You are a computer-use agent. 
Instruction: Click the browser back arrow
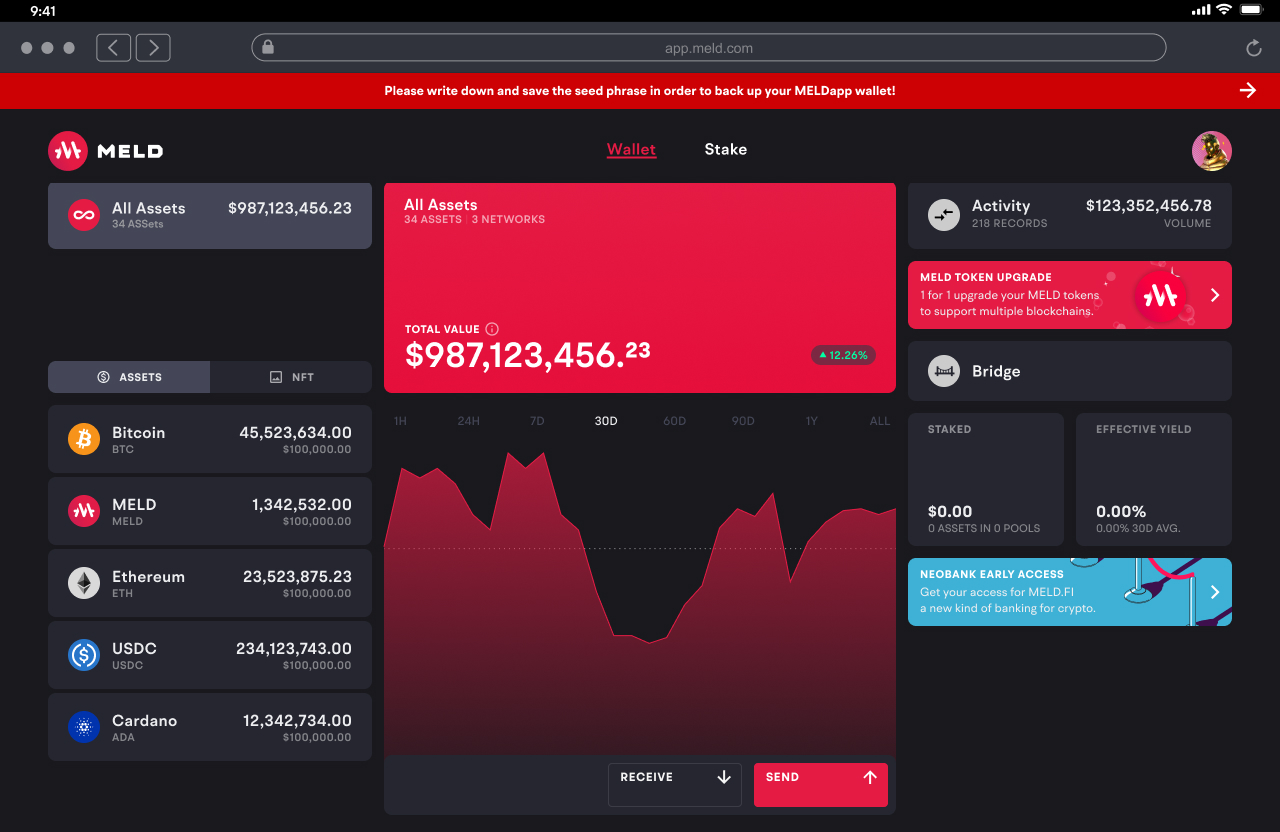pos(114,47)
